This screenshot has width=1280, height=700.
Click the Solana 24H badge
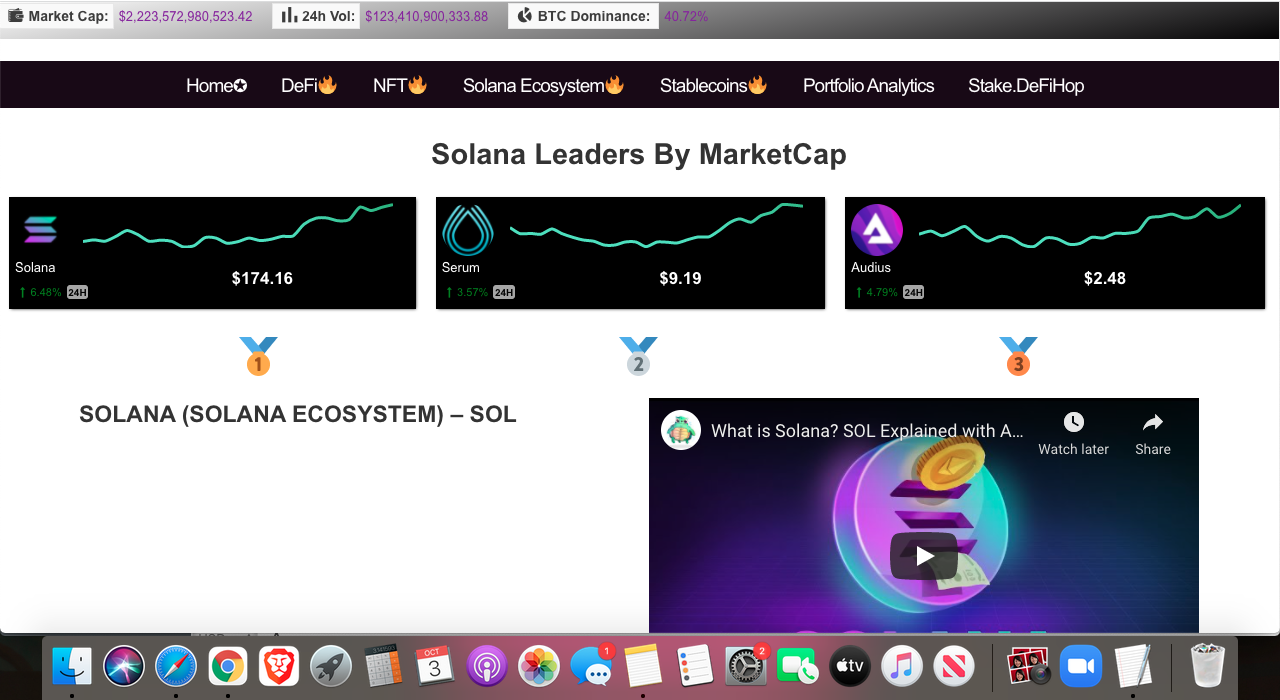[77, 292]
